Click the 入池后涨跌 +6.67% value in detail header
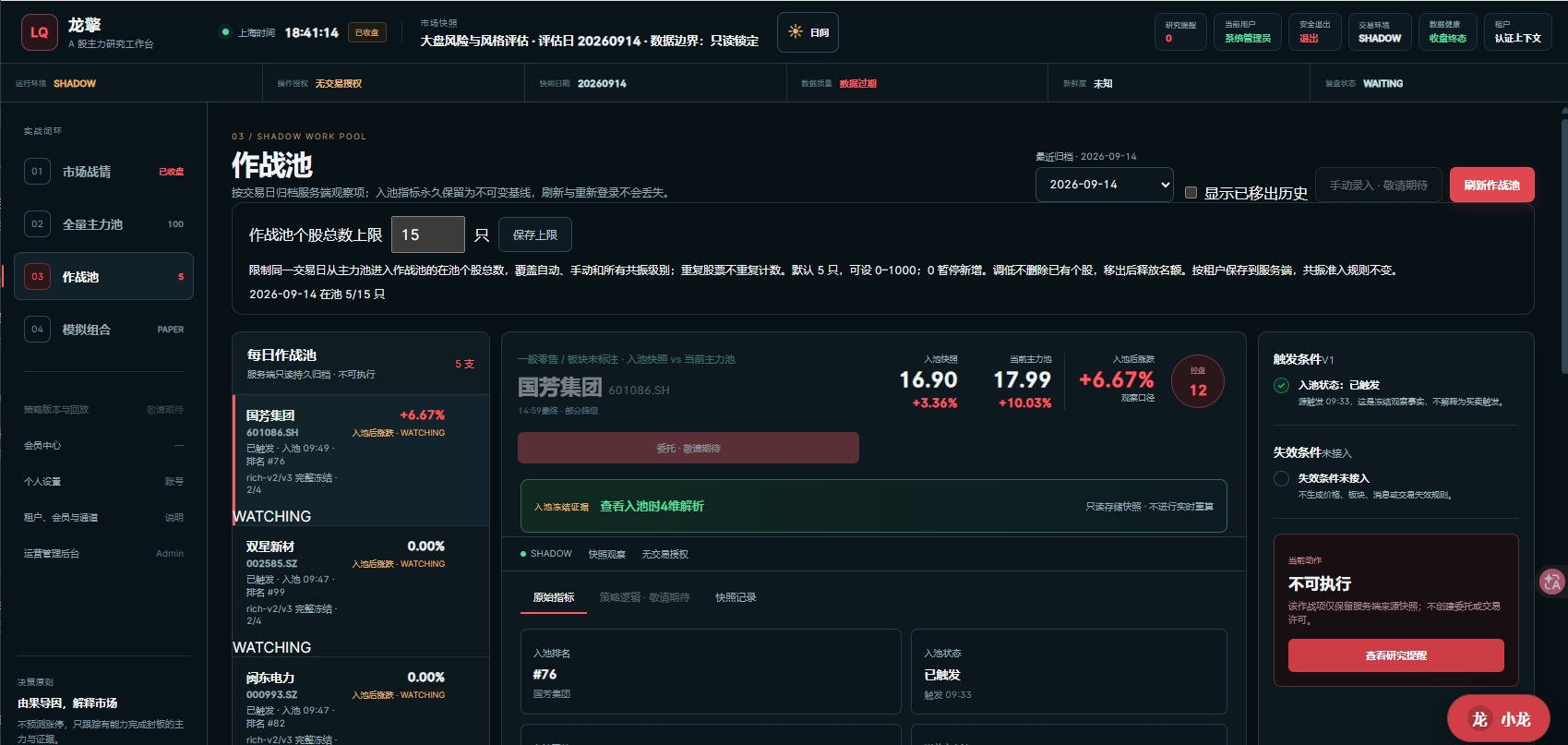 point(1117,379)
